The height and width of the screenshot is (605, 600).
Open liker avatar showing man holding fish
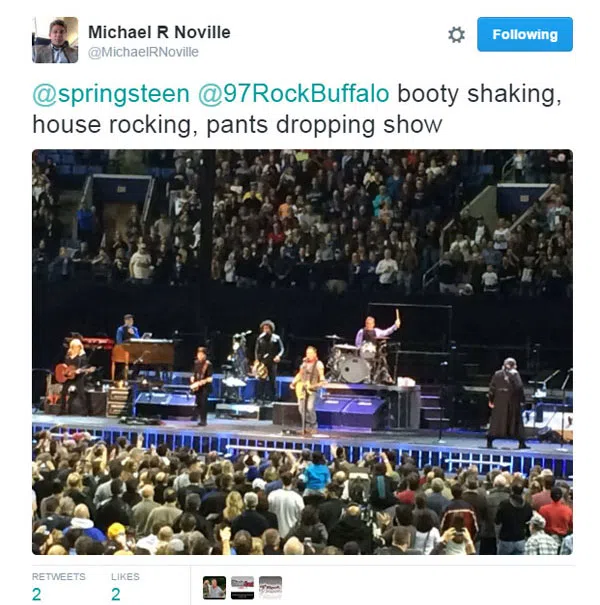[214, 588]
